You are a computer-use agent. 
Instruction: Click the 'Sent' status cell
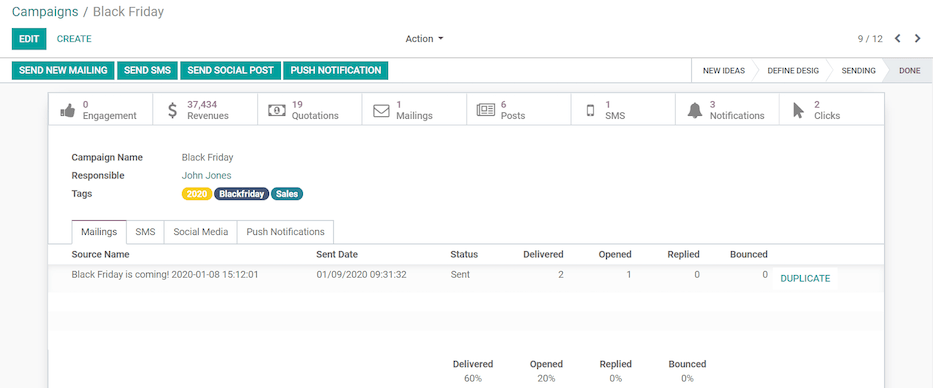[x=460, y=275]
